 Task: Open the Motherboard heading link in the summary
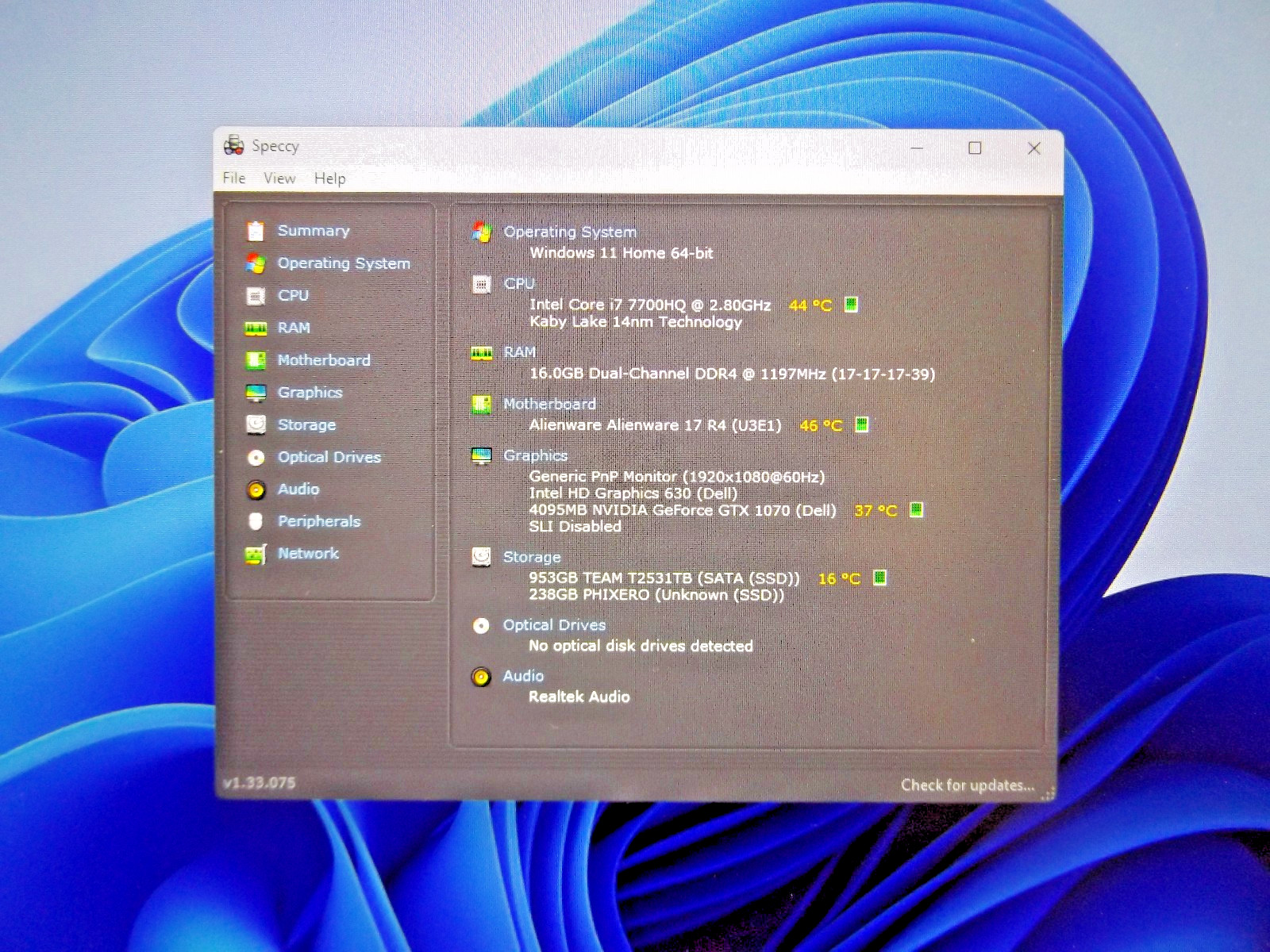549,405
